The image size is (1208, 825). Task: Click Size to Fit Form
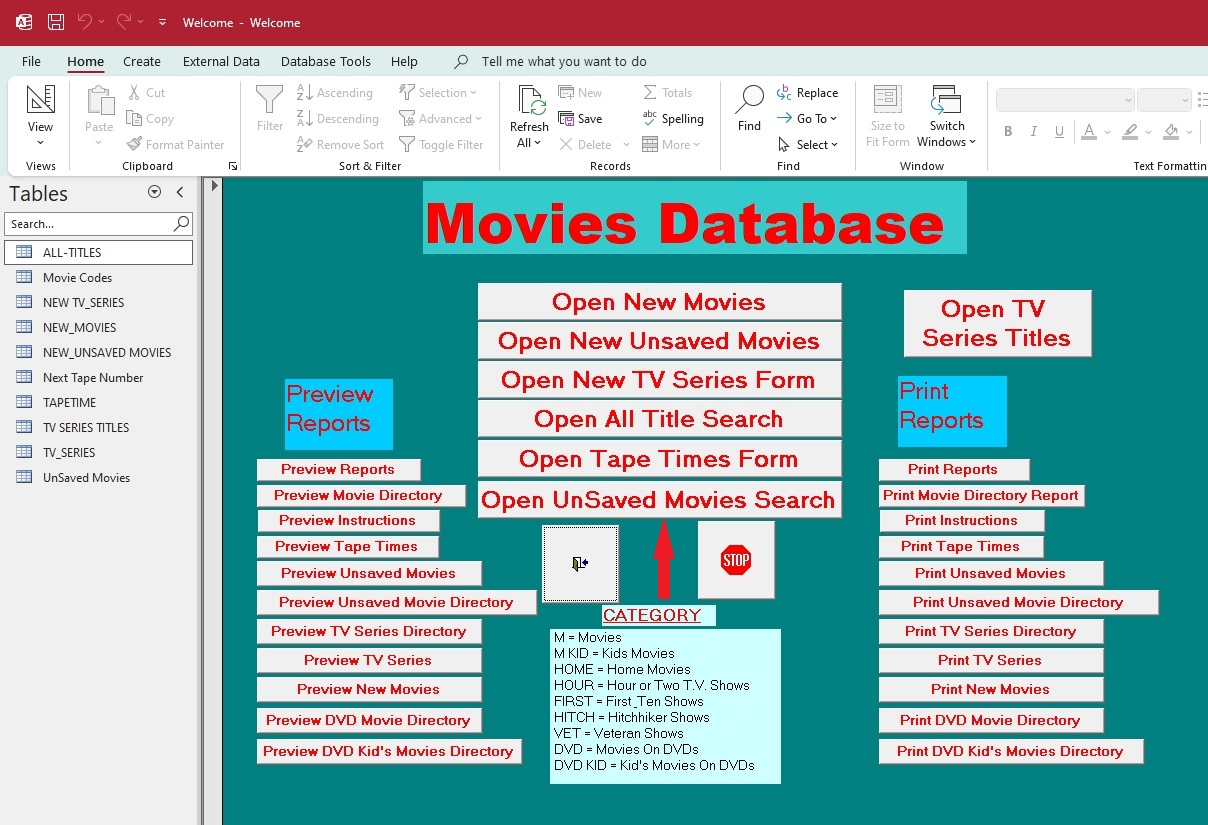point(888,116)
